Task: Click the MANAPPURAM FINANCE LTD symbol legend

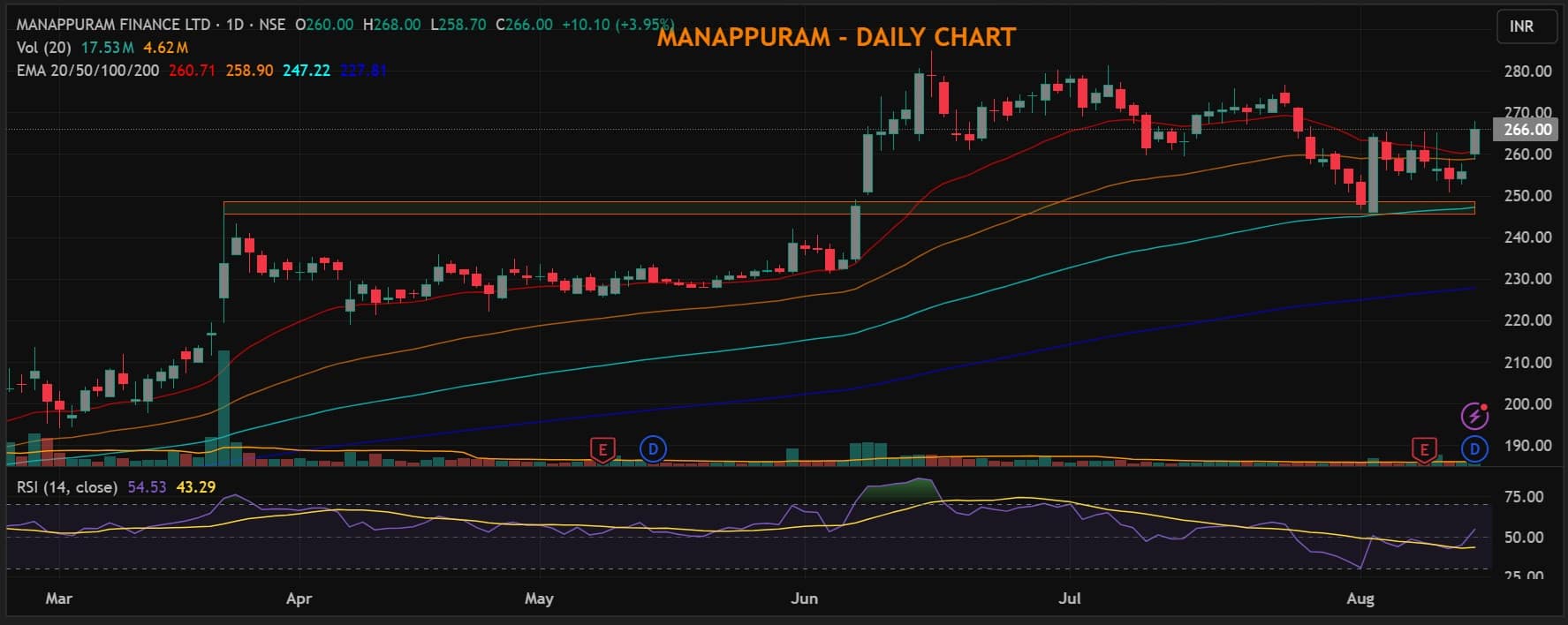Action: point(115,25)
